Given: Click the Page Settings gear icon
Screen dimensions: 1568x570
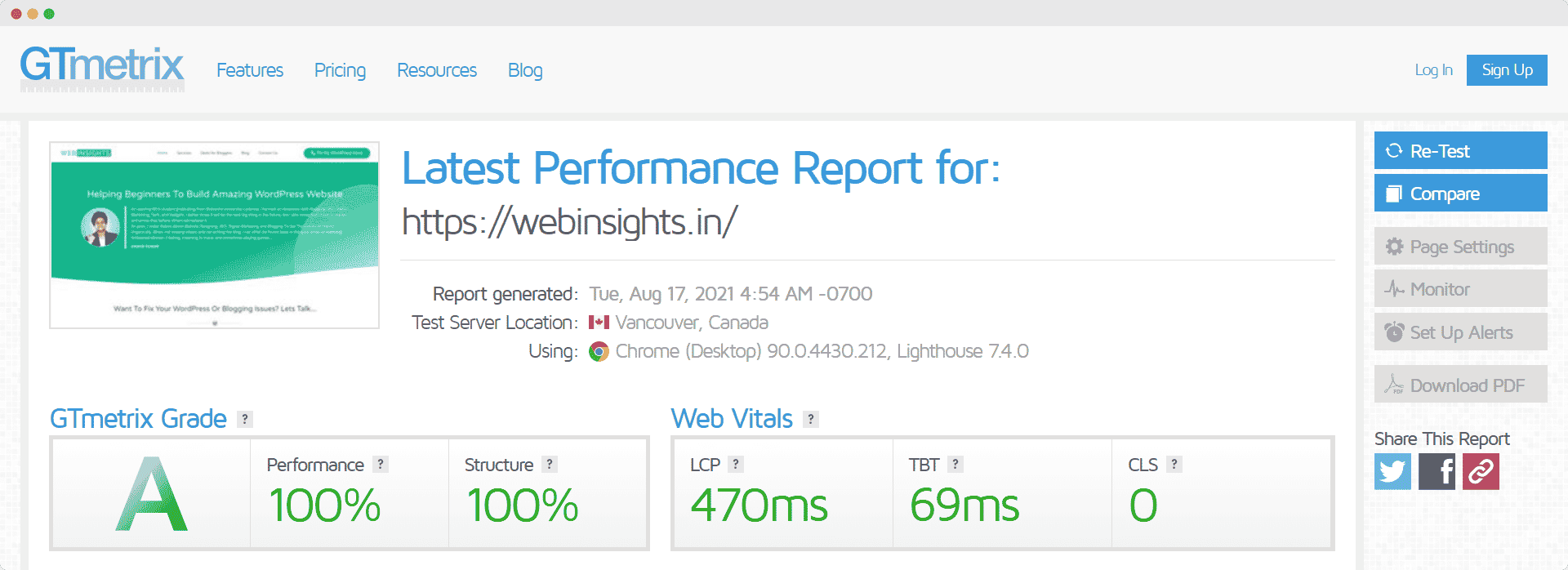Looking at the screenshot, I should coord(1394,247).
